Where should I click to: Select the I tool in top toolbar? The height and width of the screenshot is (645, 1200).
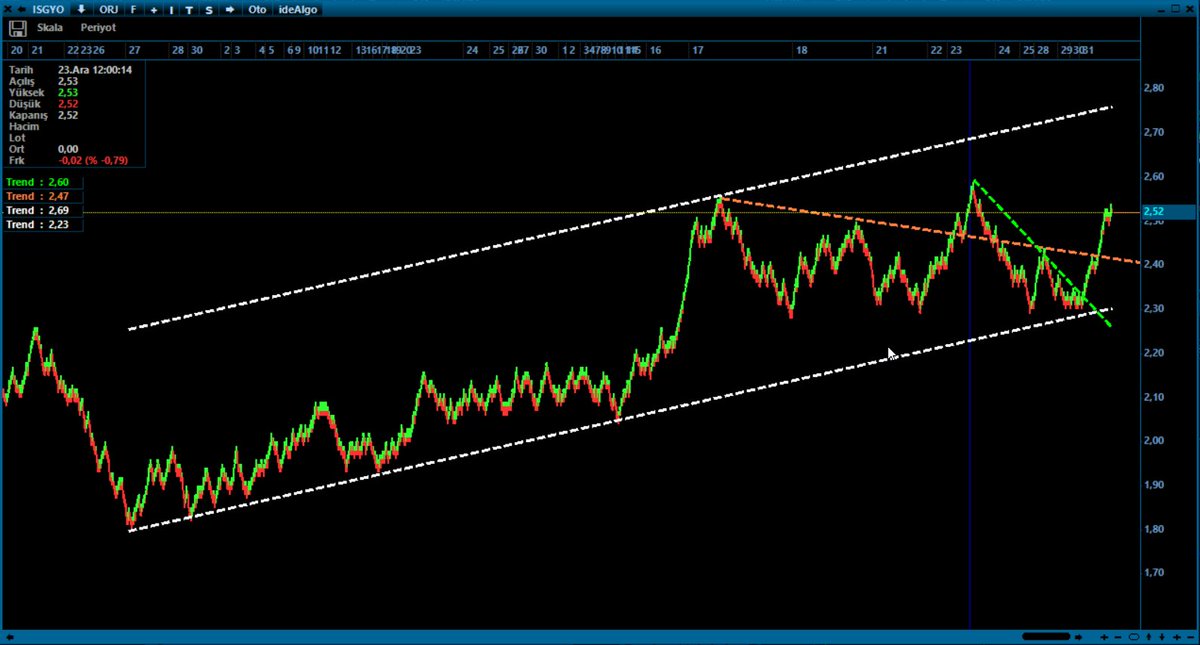(171, 10)
